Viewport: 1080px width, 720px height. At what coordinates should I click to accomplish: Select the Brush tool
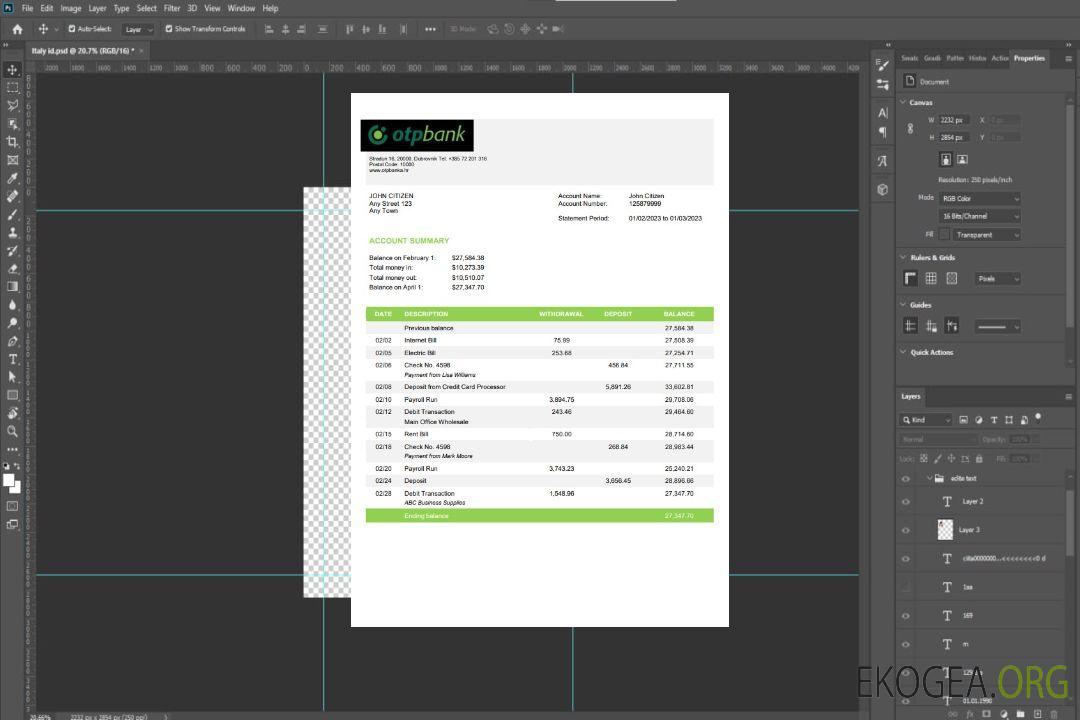[12, 214]
